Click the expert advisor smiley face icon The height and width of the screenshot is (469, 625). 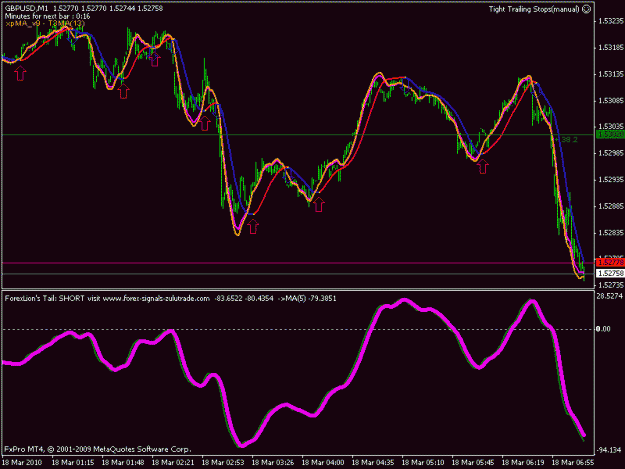click(587, 9)
